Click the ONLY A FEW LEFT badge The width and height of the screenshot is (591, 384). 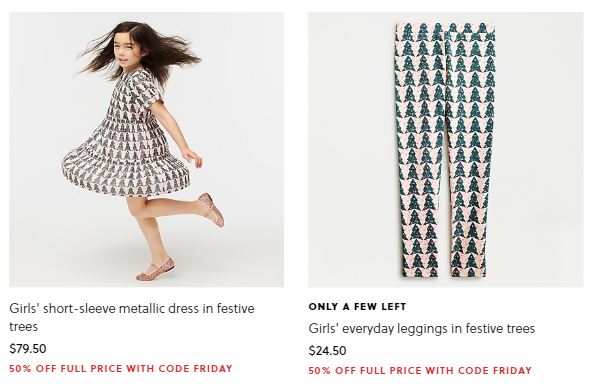click(357, 307)
